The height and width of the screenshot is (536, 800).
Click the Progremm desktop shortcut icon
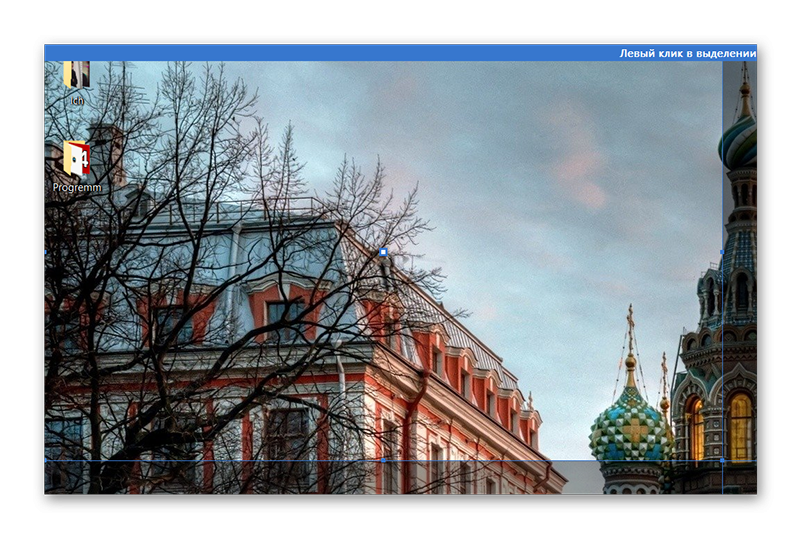coord(77,158)
